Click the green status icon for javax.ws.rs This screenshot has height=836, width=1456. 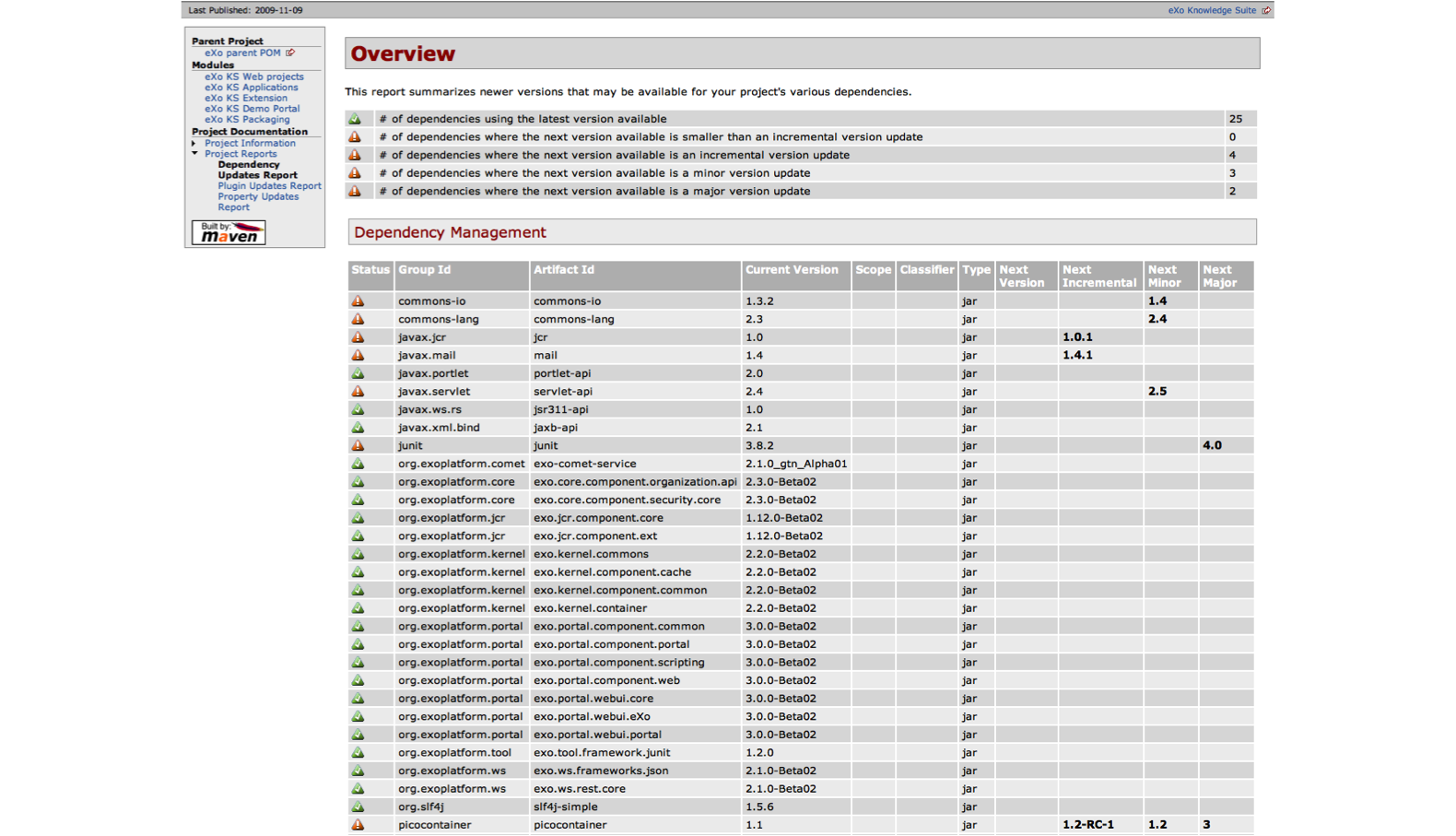pyautogui.click(x=358, y=409)
